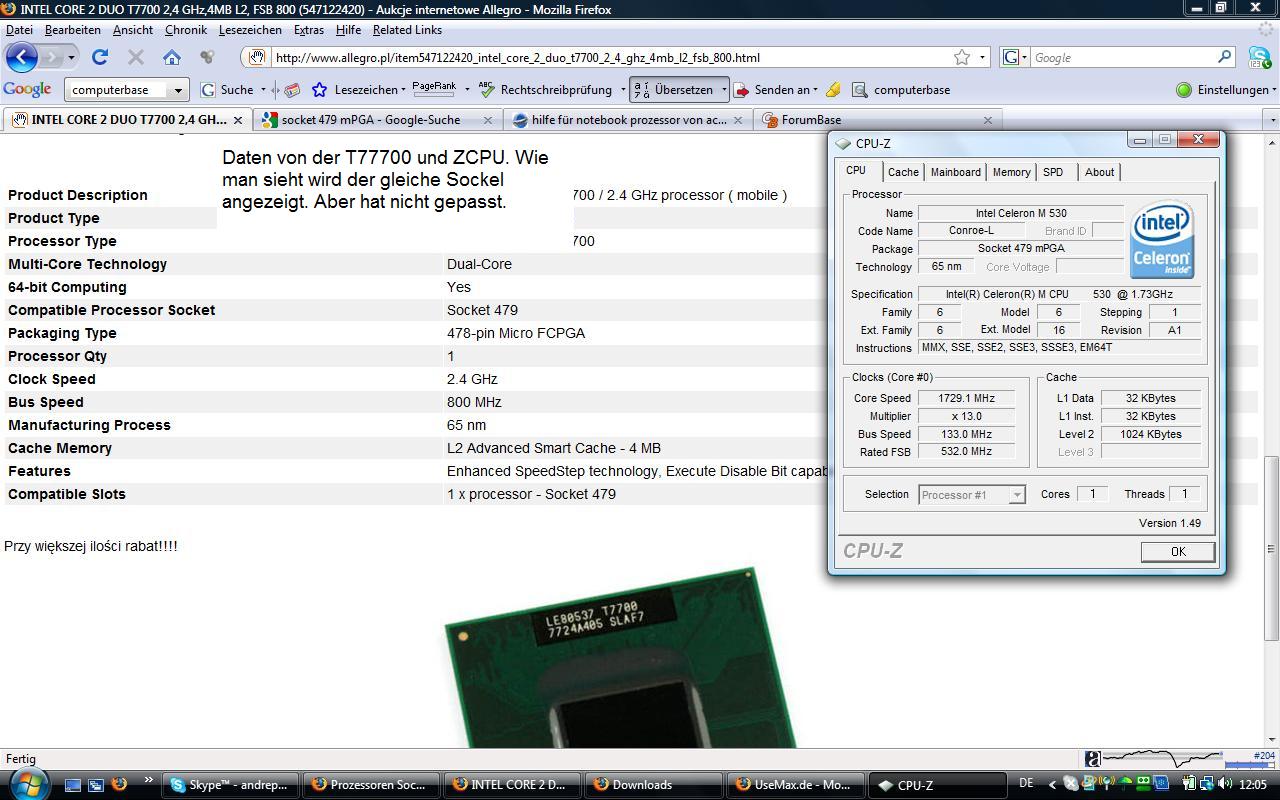Go back with Firefox back arrow
The width and height of the screenshot is (1280, 800).
22,57
